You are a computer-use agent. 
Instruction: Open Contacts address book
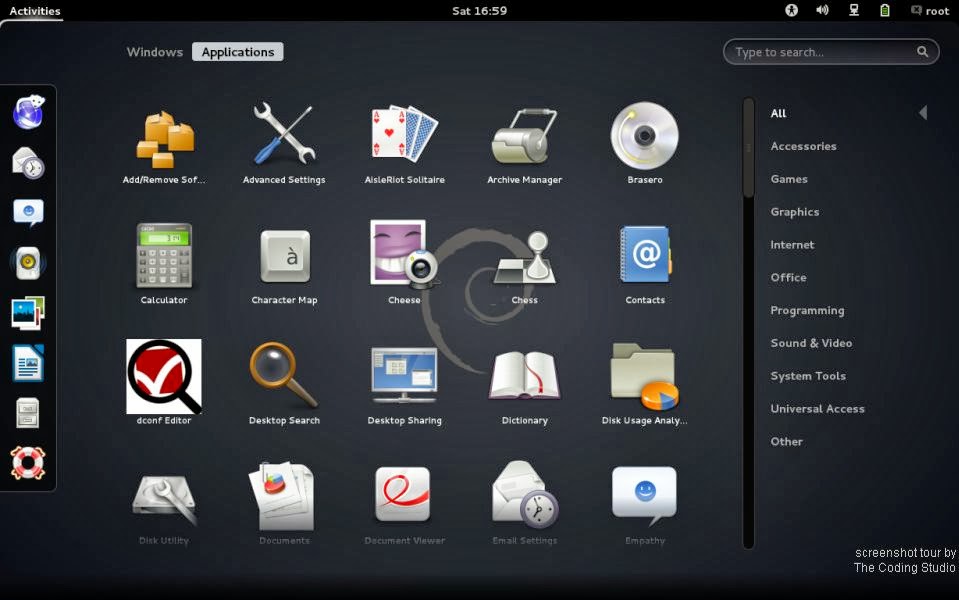(x=645, y=264)
